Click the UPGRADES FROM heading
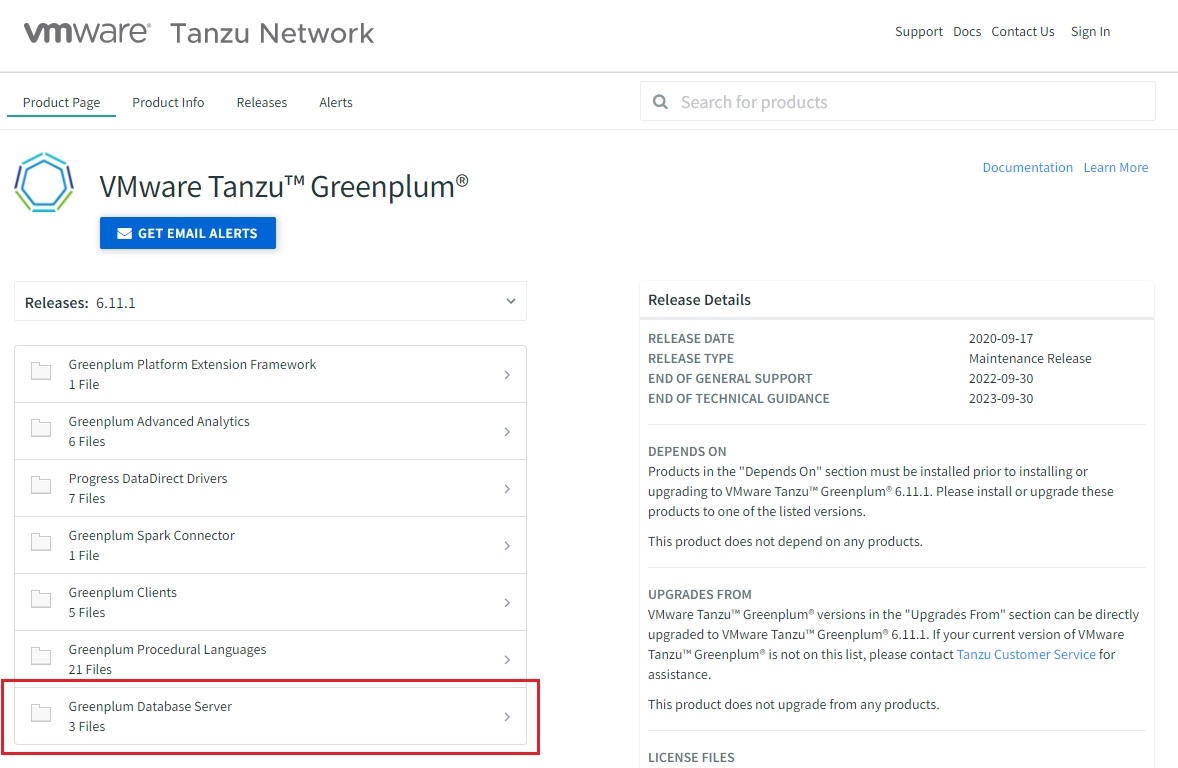This screenshot has height=768, width=1178. (x=699, y=594)
